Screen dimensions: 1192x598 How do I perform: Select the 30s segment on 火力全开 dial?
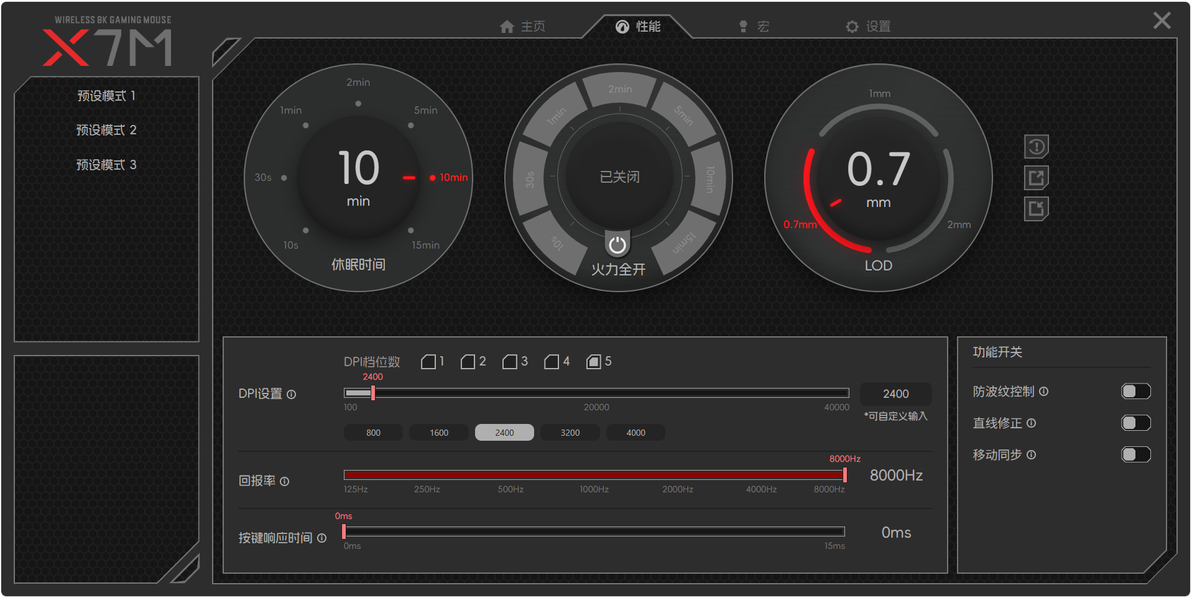pyautogui.click(x=530, y=179)
